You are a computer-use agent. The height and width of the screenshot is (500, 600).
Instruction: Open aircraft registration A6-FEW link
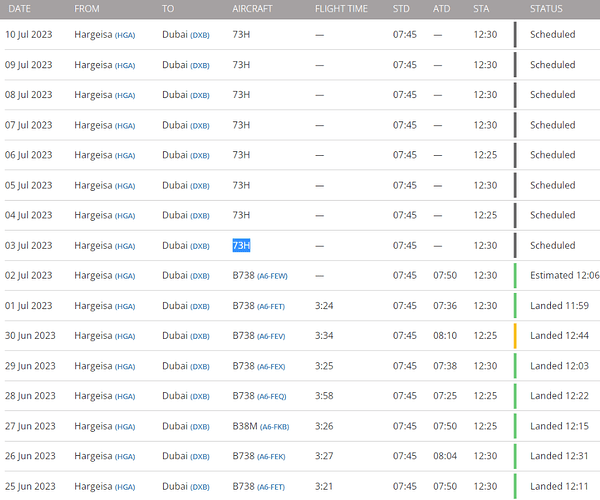pos(275,276)
